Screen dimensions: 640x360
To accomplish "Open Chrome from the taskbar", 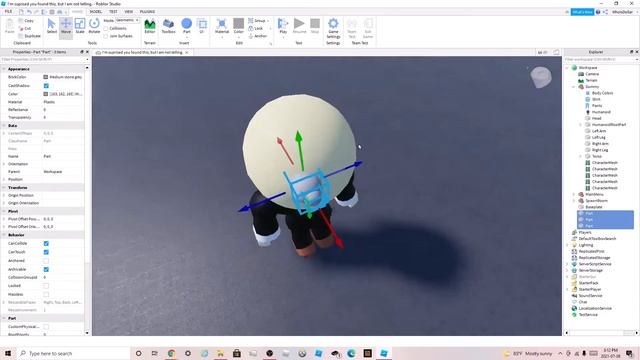I will (x=171, y=353).
